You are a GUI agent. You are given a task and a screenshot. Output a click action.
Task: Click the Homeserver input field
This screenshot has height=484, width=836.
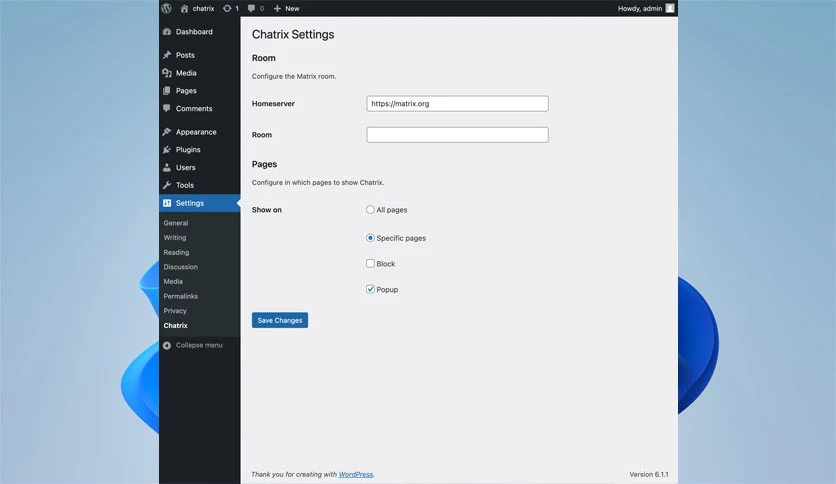tap(457, 103)
